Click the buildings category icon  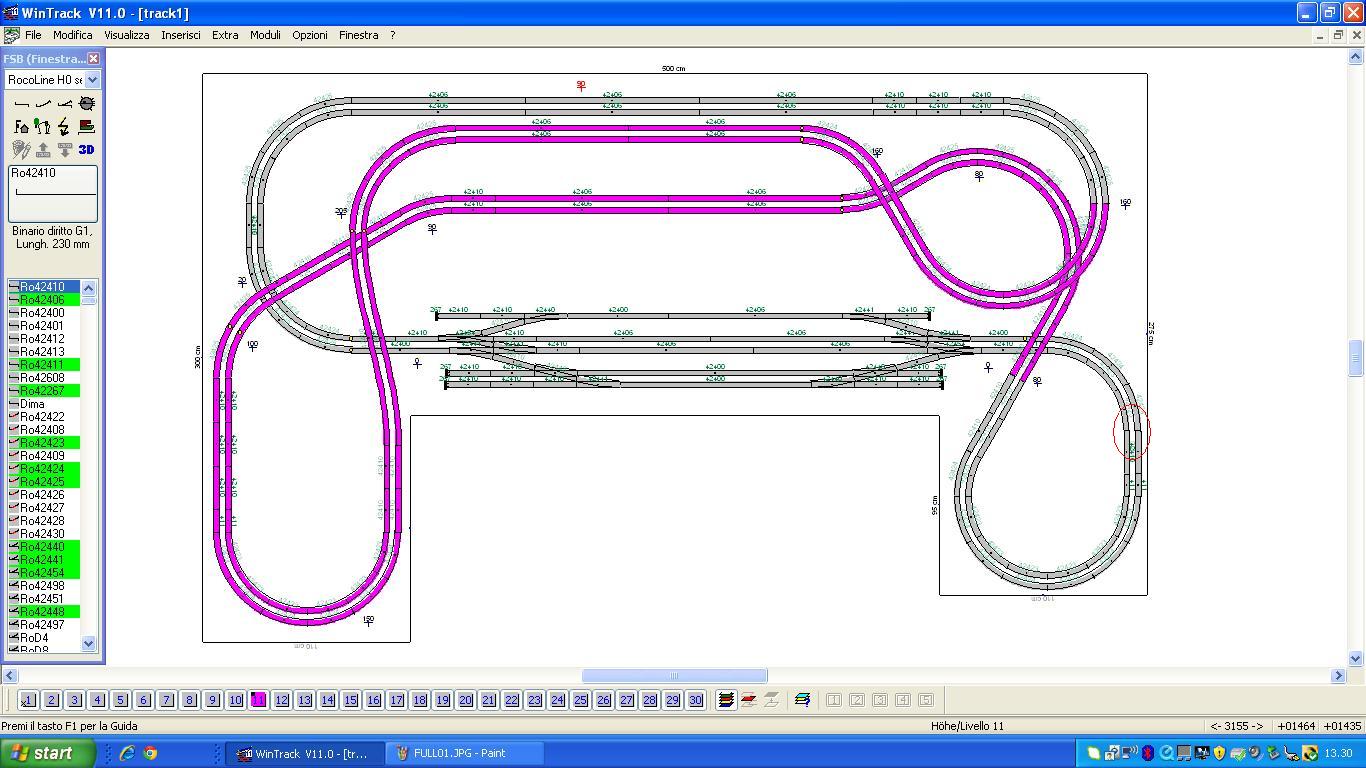coord(21,126)
